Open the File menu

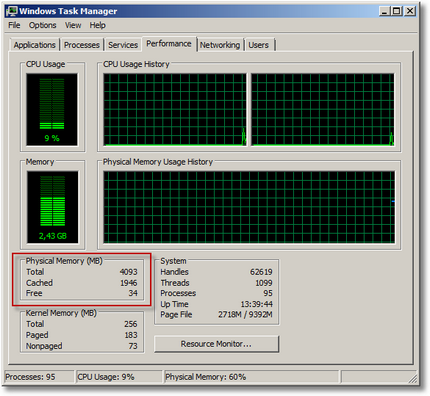pos(14,25)
